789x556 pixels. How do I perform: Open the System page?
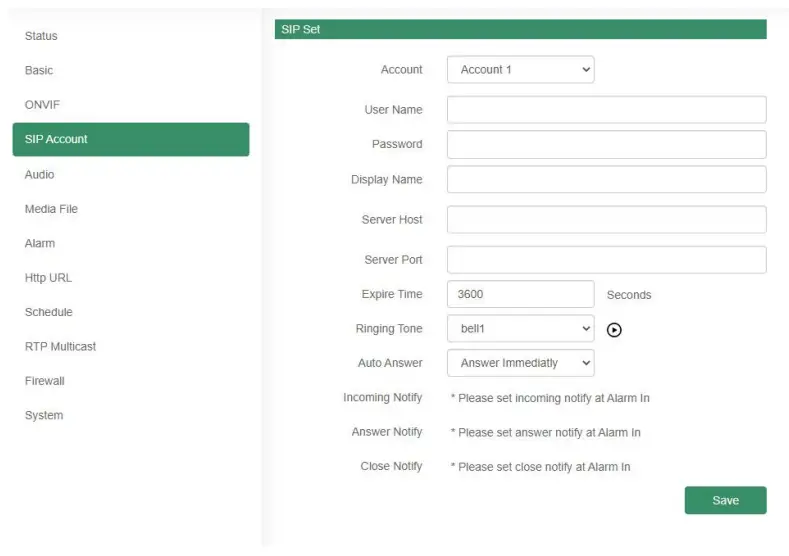[x=44, y=415]
